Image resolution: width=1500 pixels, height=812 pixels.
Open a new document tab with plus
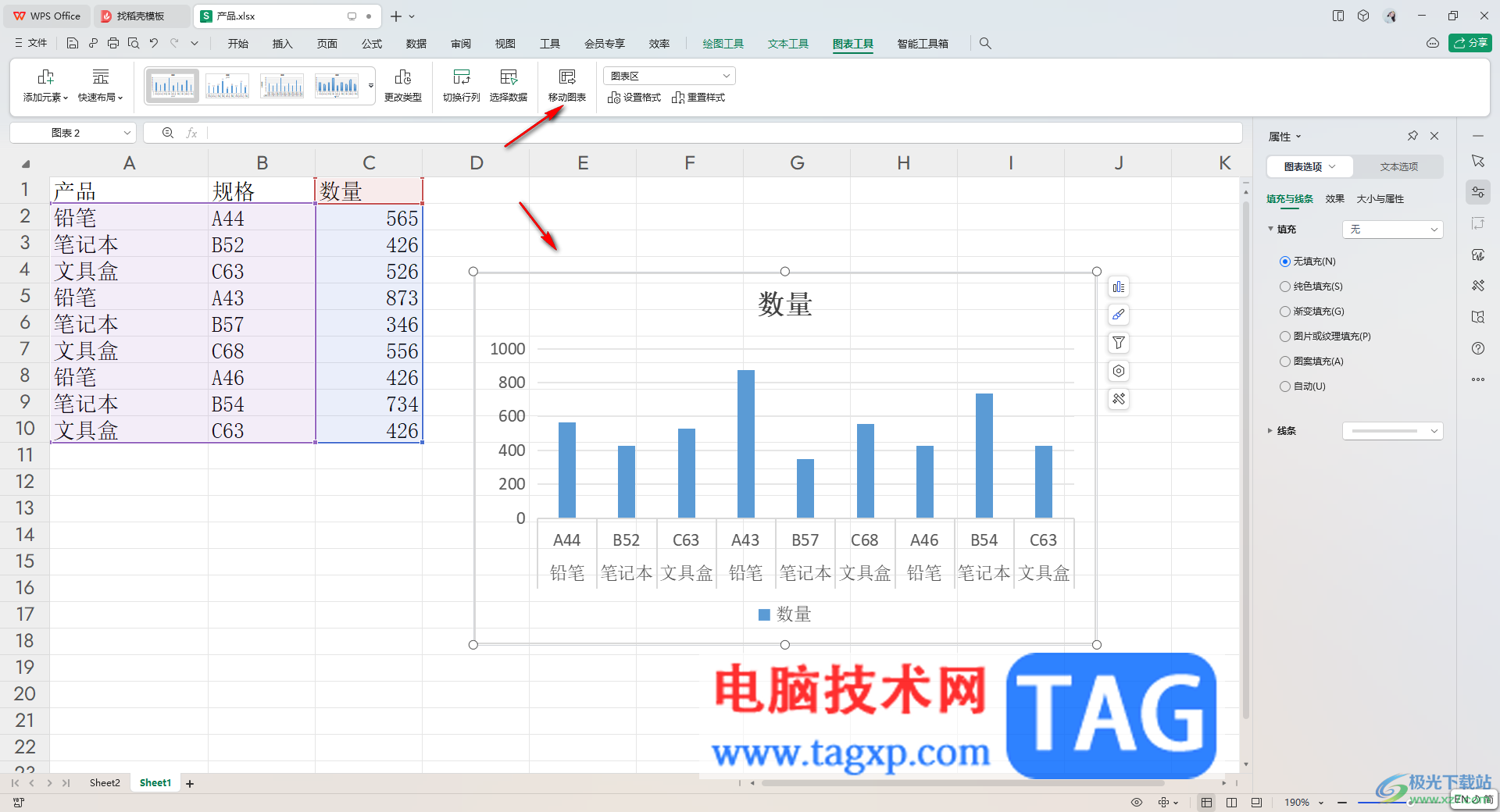(396, 16)
